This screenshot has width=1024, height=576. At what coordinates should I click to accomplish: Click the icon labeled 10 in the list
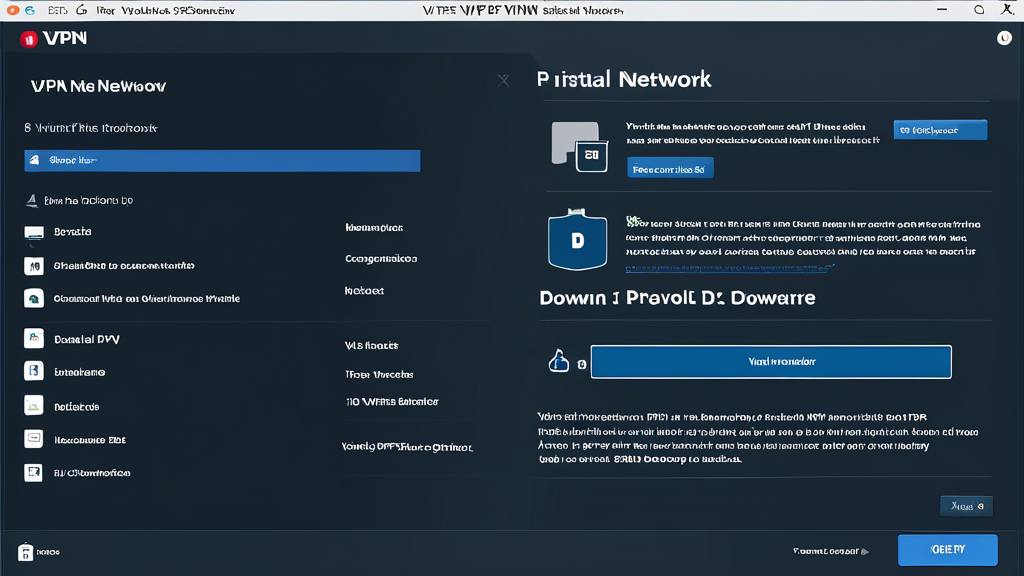[x=34, y=266]
